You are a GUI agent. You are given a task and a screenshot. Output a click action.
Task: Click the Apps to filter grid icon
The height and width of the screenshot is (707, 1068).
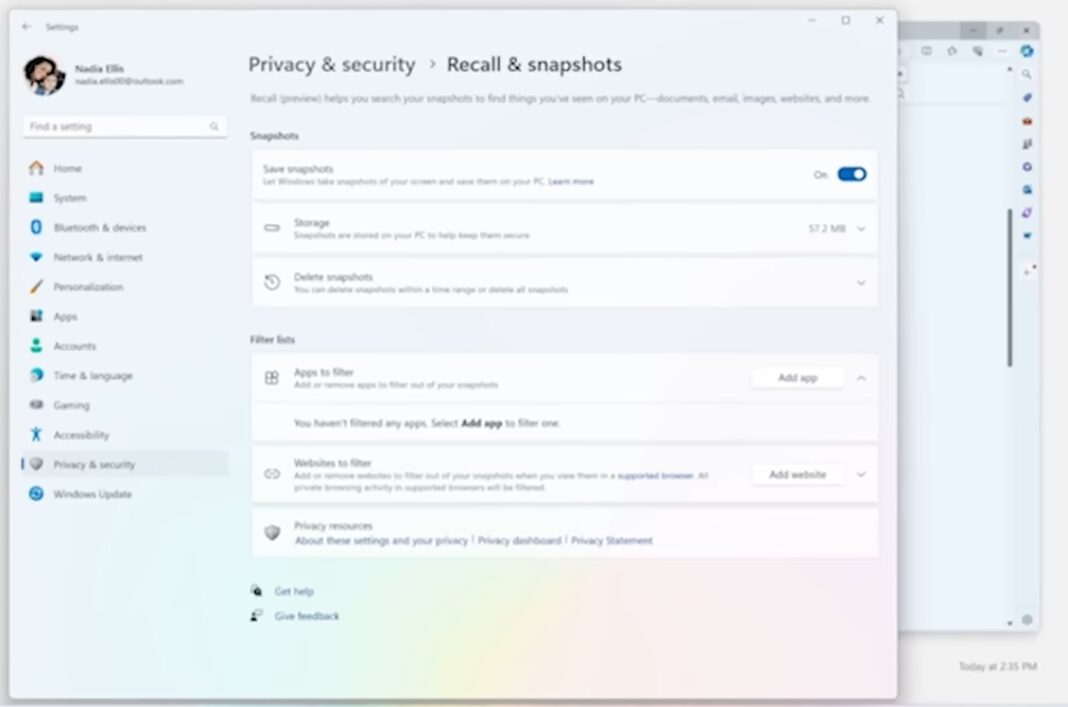click(x=270, y=379)
